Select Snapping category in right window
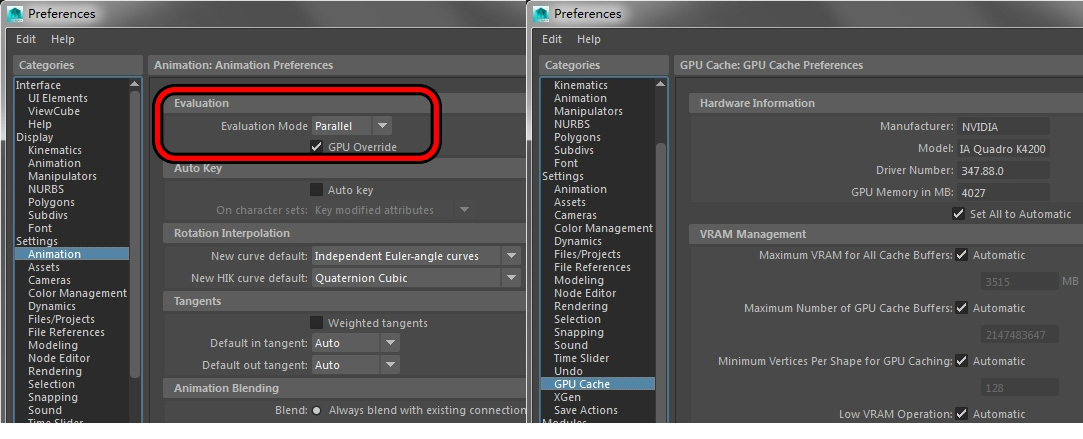 pyautogui.click(x=579, y=332)
